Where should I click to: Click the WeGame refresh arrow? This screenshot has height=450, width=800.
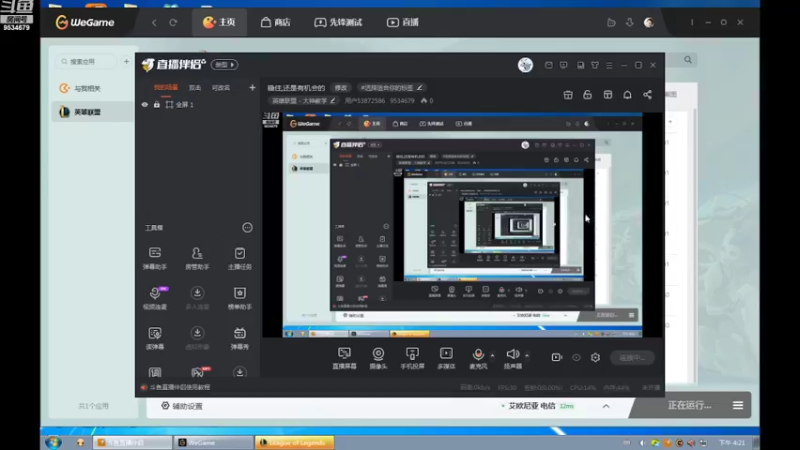coord(173,22)
